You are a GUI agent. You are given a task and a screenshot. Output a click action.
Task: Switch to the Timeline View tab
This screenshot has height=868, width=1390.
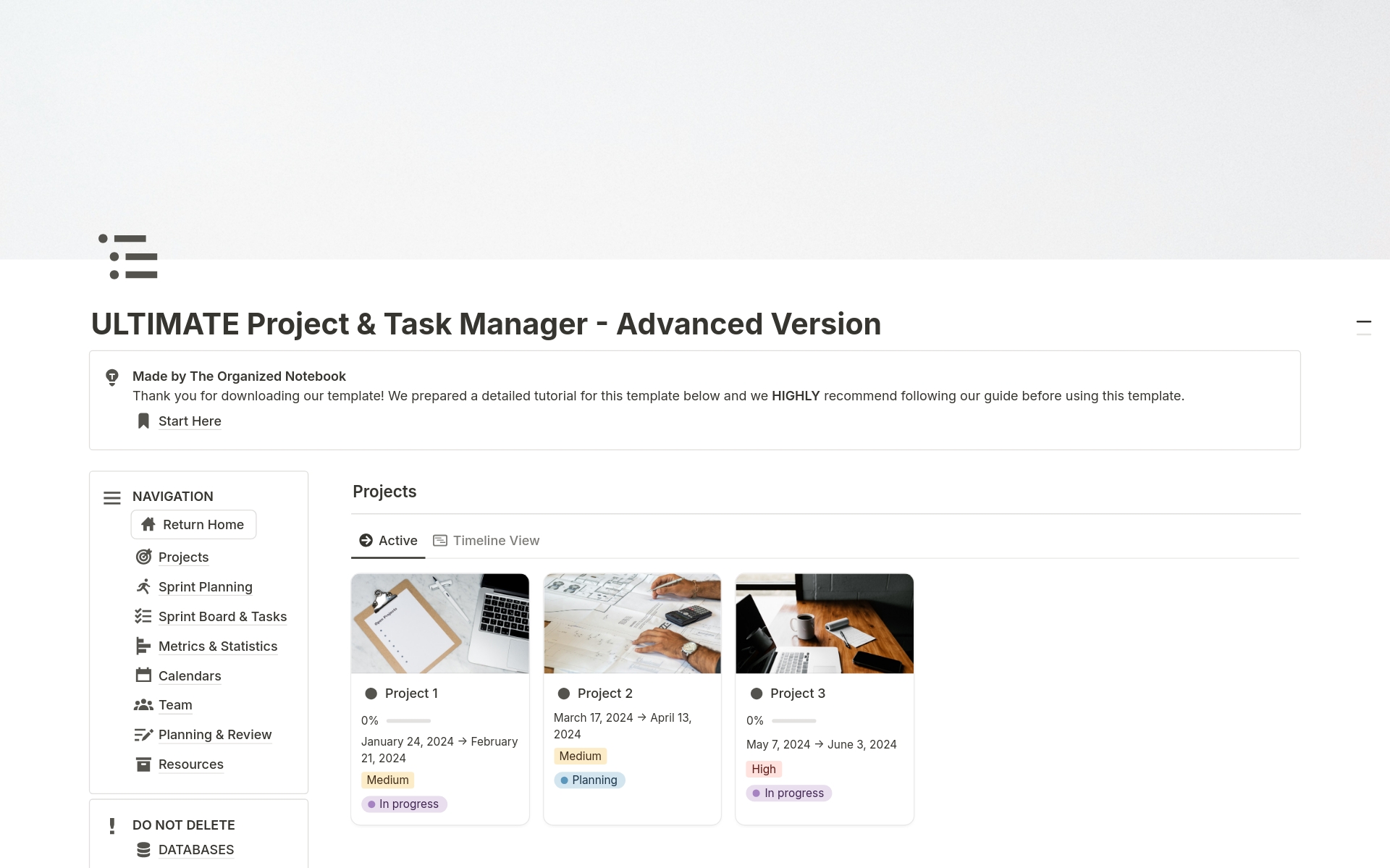click(486, 540)
